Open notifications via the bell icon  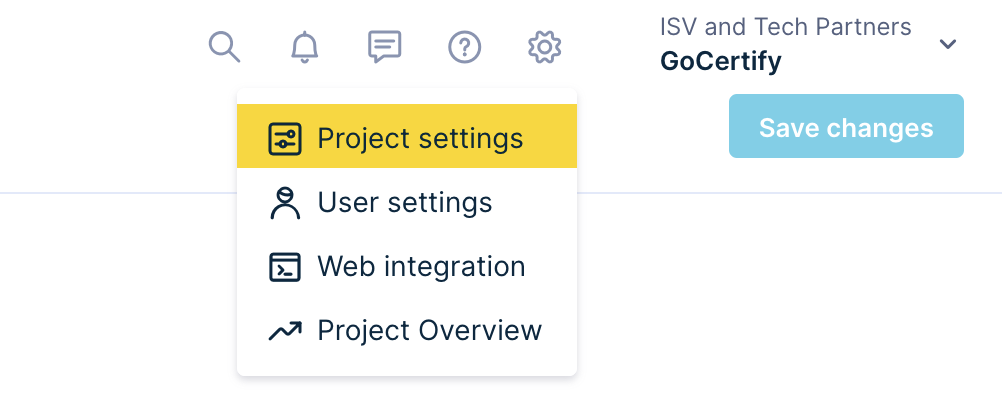click(x=304, y=47)
